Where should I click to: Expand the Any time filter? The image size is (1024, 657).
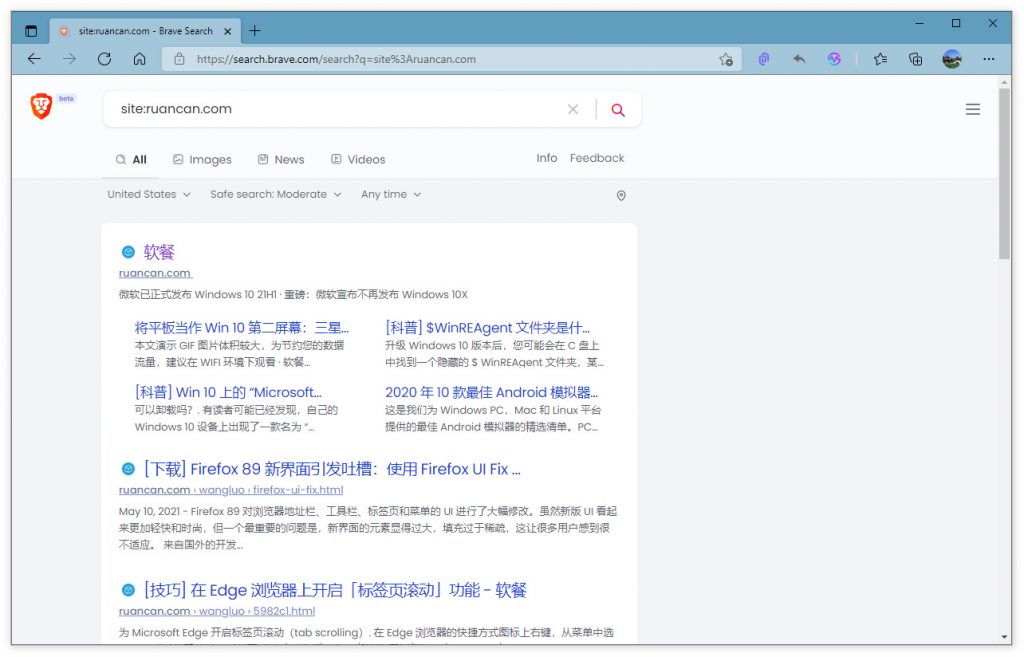tap(391, 194)
